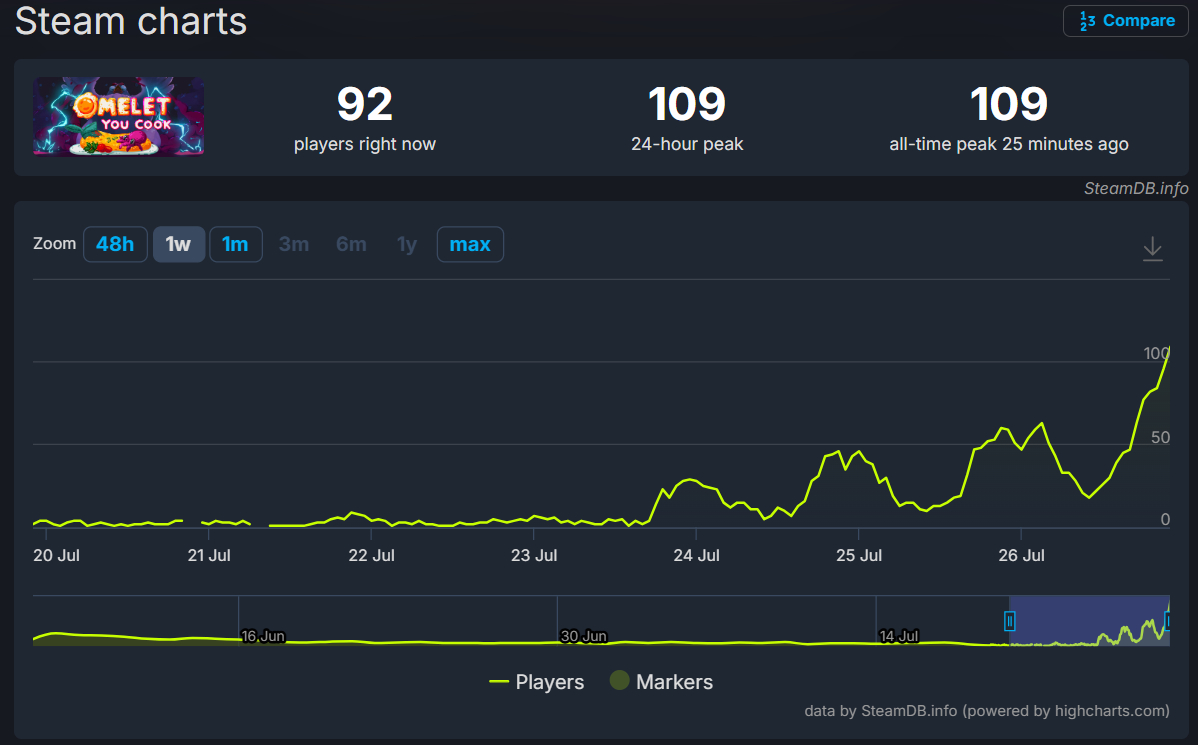1198x745 pixels.
Task: Pick the 1y zoom option
Action: [407, 244]
